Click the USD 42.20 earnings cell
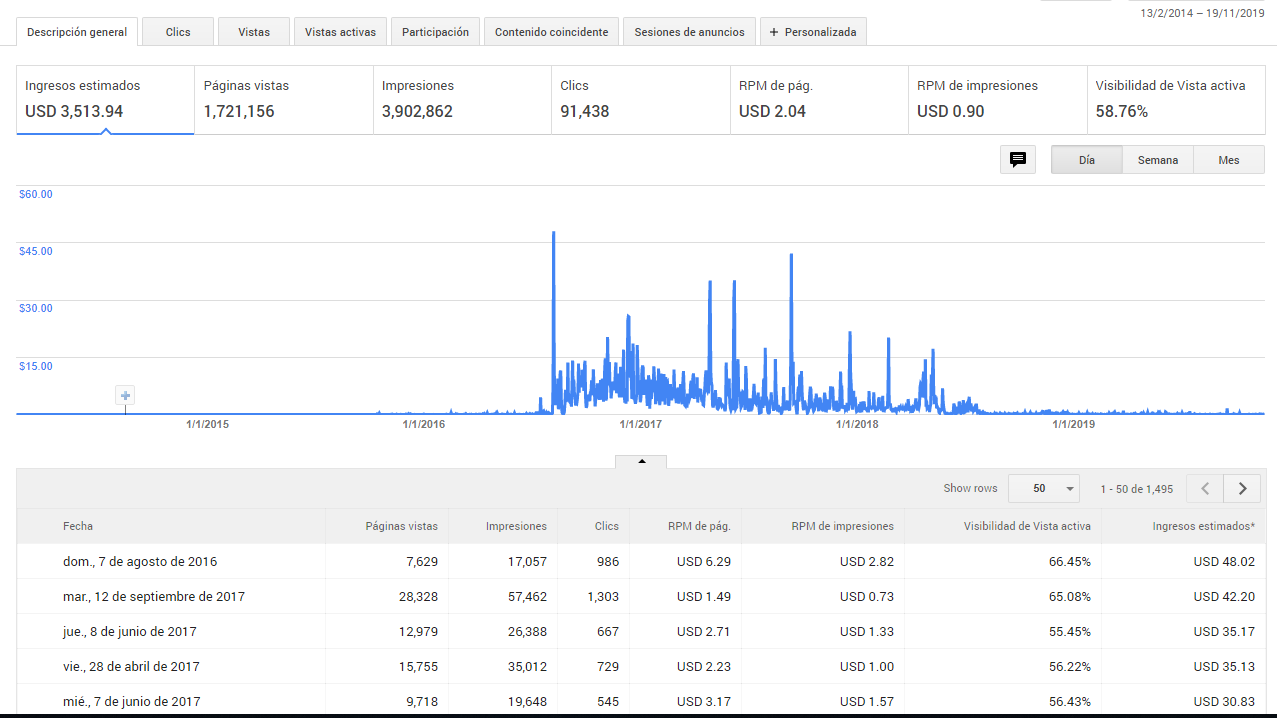The image size is (1277, 718). click(x=1224, y=596)
